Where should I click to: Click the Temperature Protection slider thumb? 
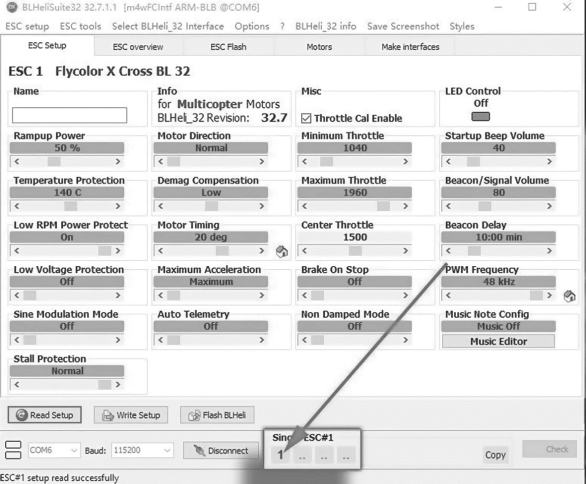[x=71, y=206]
